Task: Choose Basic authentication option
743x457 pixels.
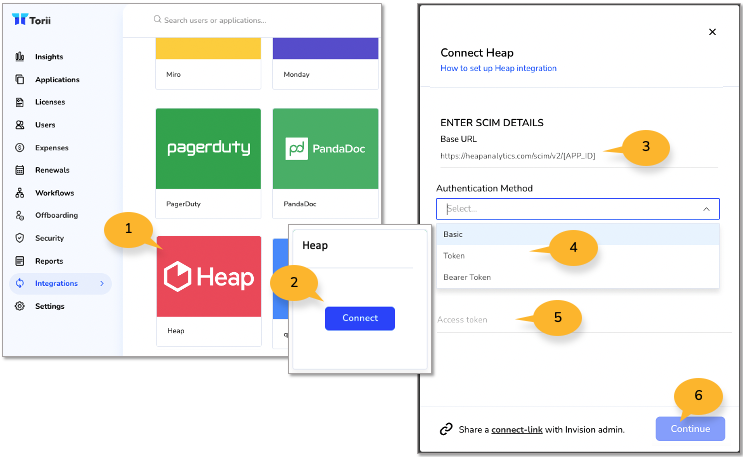Action: coord(578,234)
